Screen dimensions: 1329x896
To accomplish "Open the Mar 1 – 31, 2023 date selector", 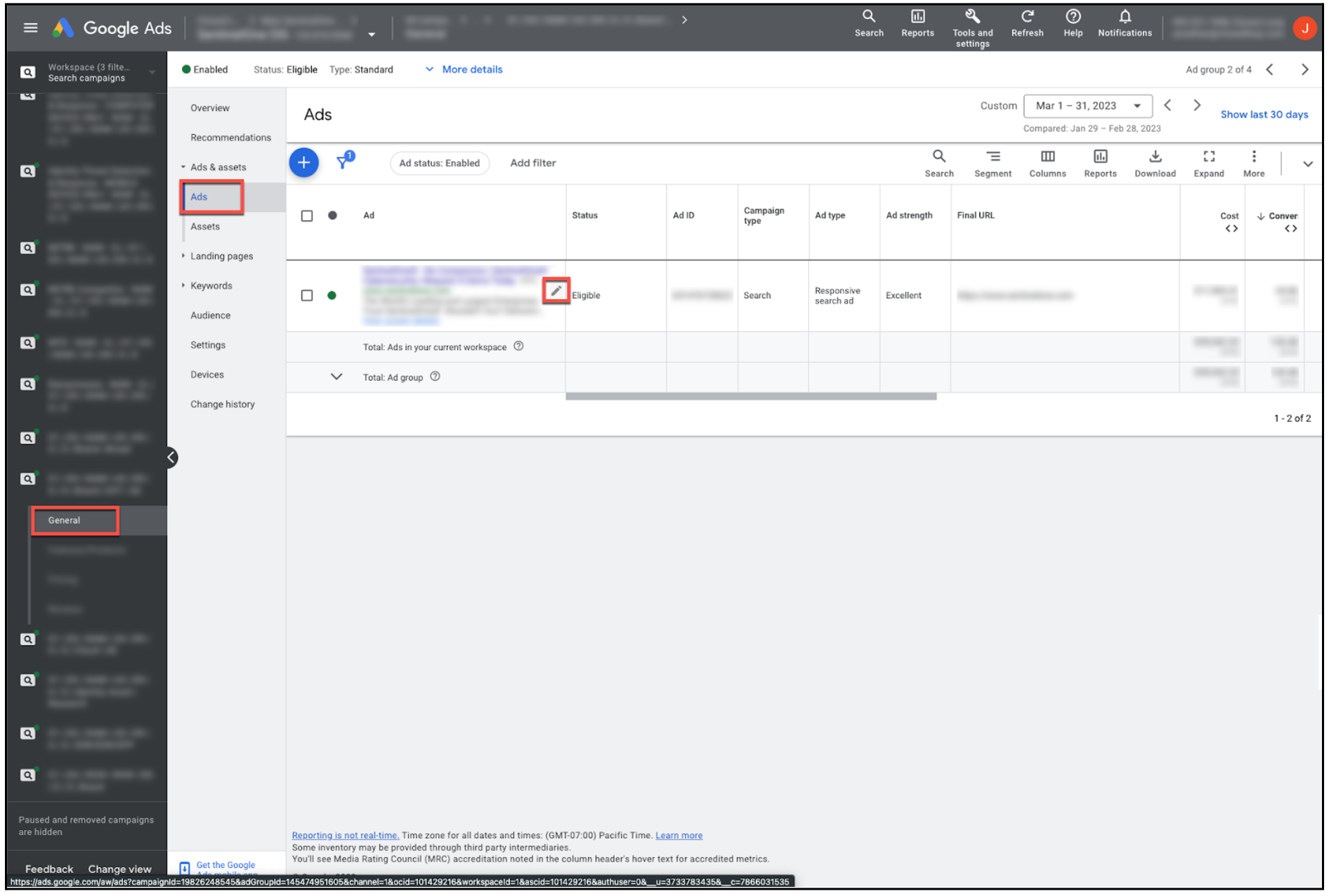I will point(1087,105).
